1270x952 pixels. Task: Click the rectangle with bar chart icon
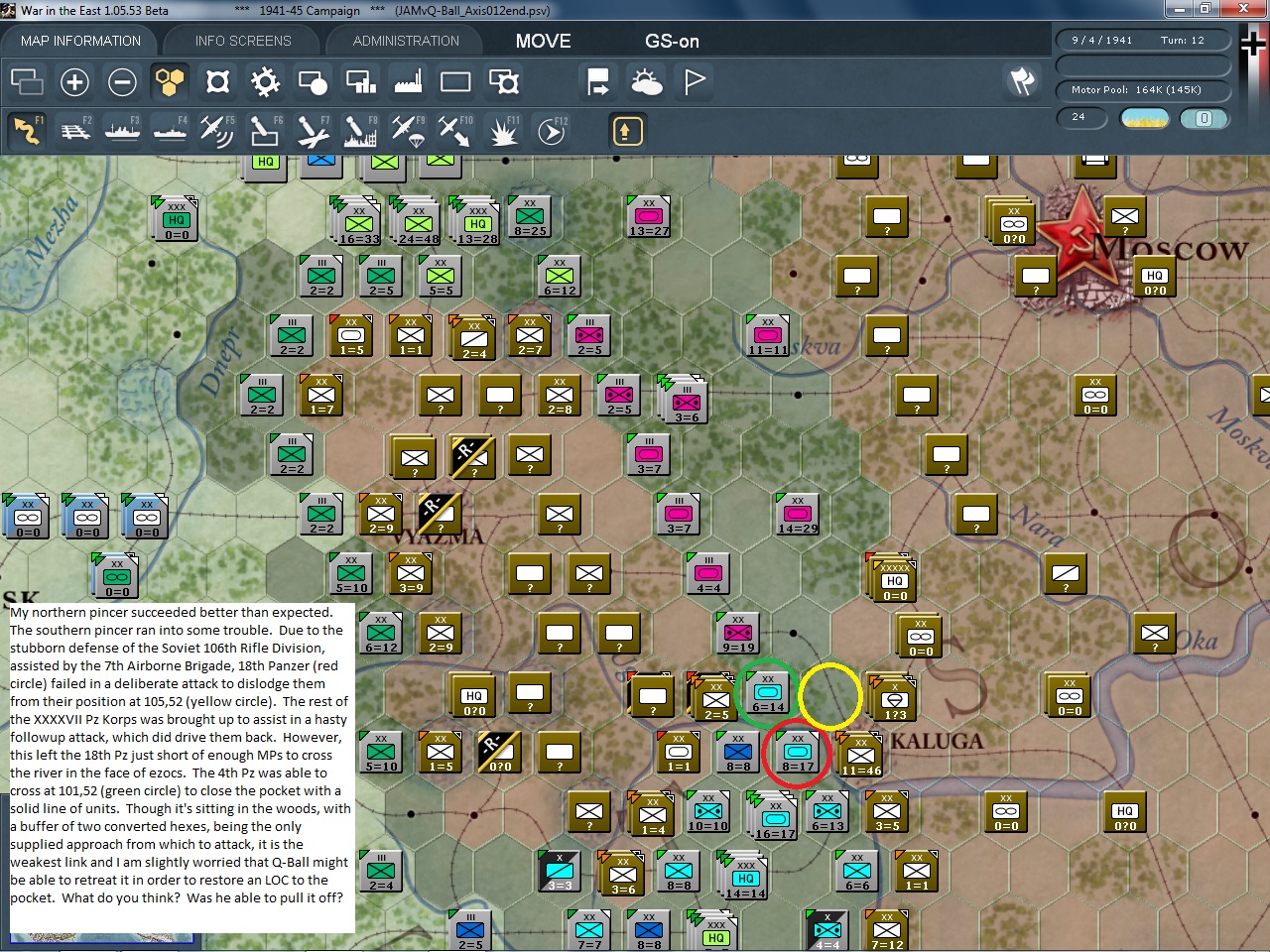[360, 81]
